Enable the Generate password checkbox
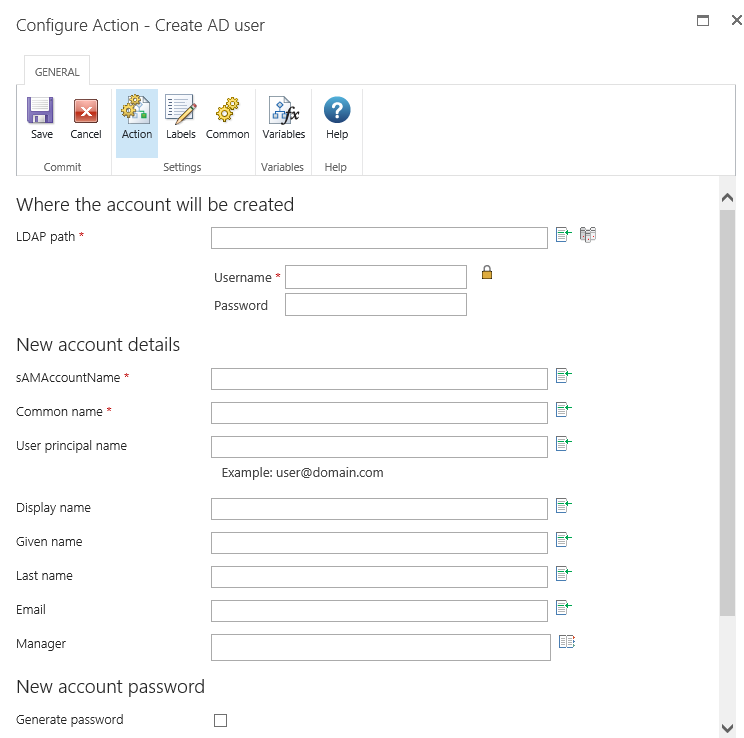 [x=221, y=720]
